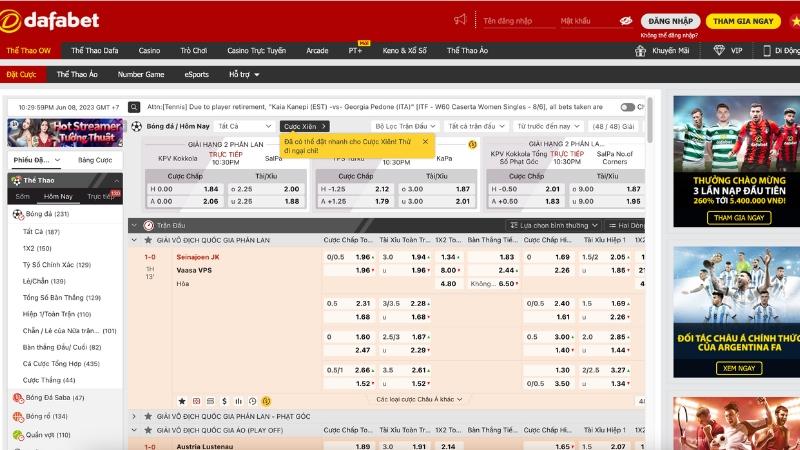Open the Casino Trực Tuyến menu

[x=256, y=50]
